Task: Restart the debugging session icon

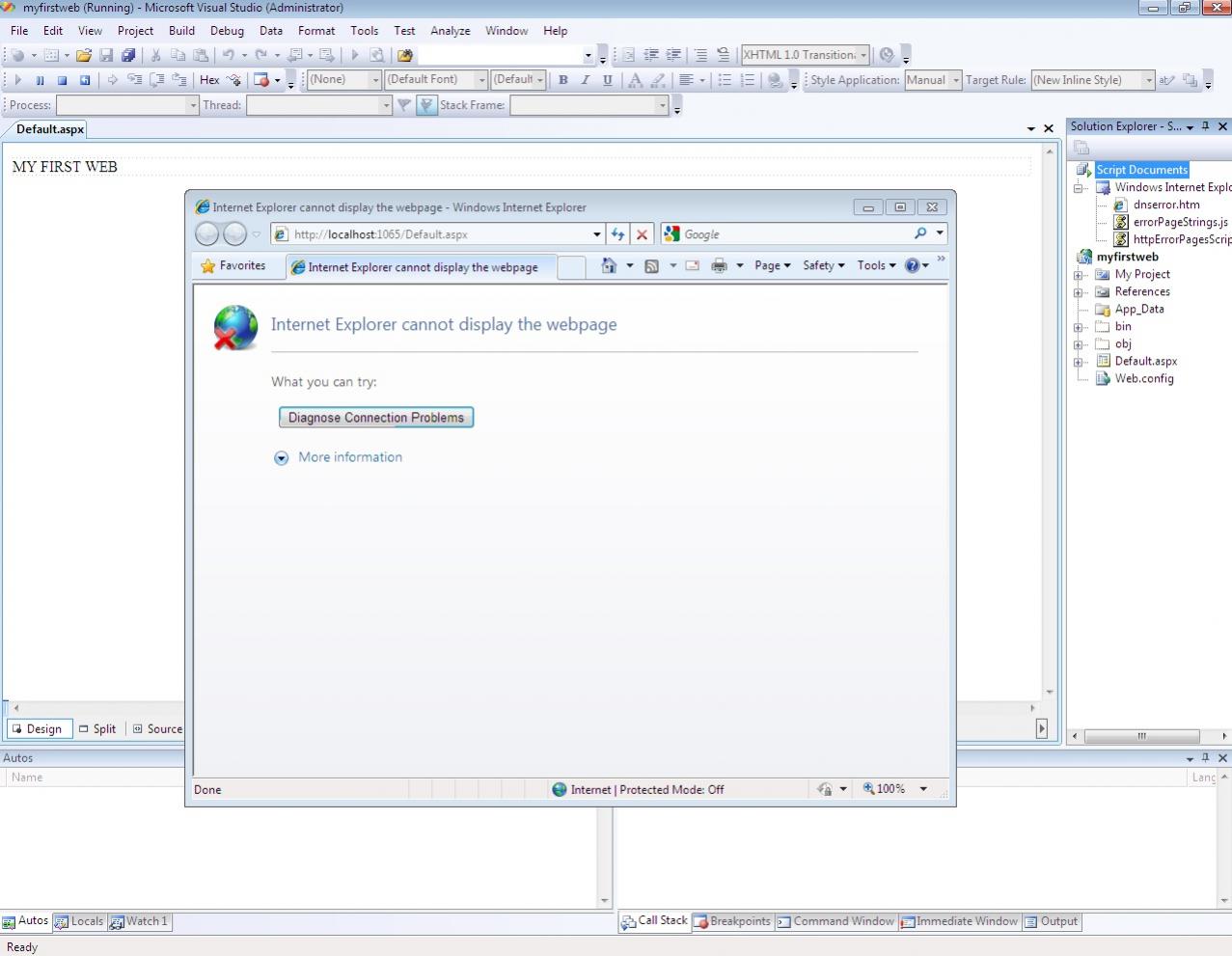Action: coord(85,80)
